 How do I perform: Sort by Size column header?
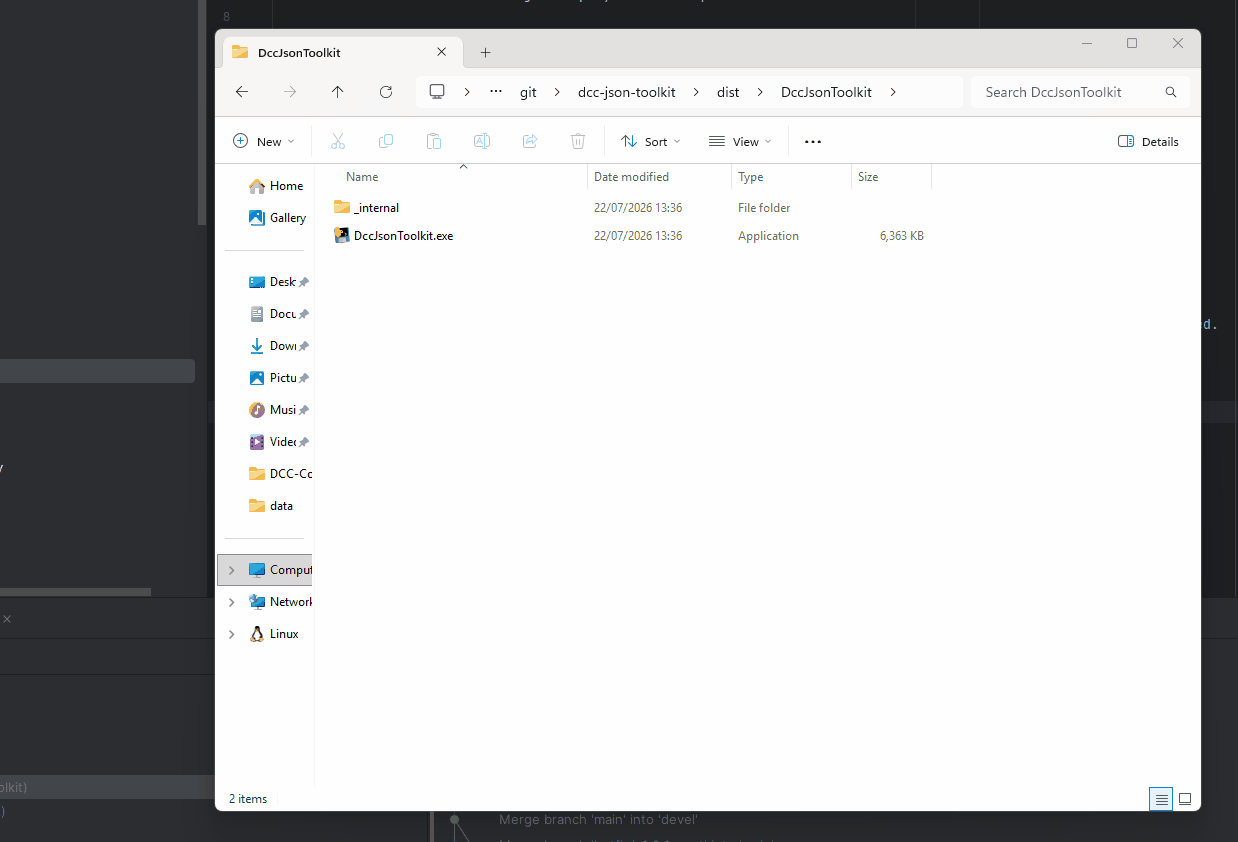[868, 177]
